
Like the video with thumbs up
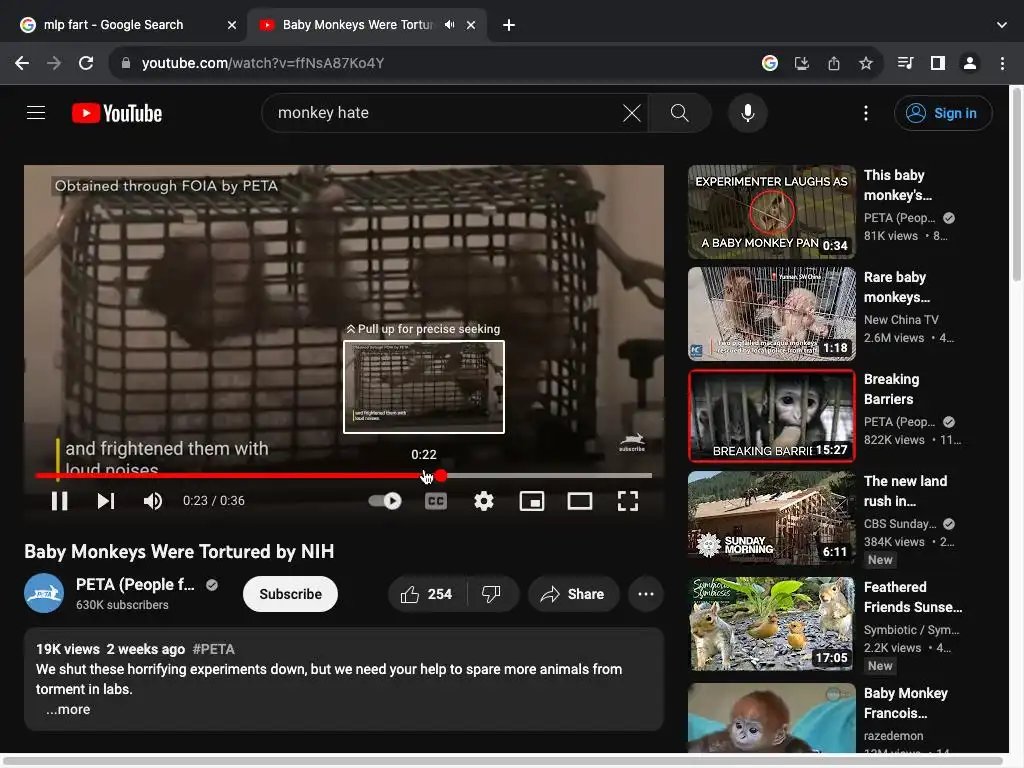click(427, 594)
